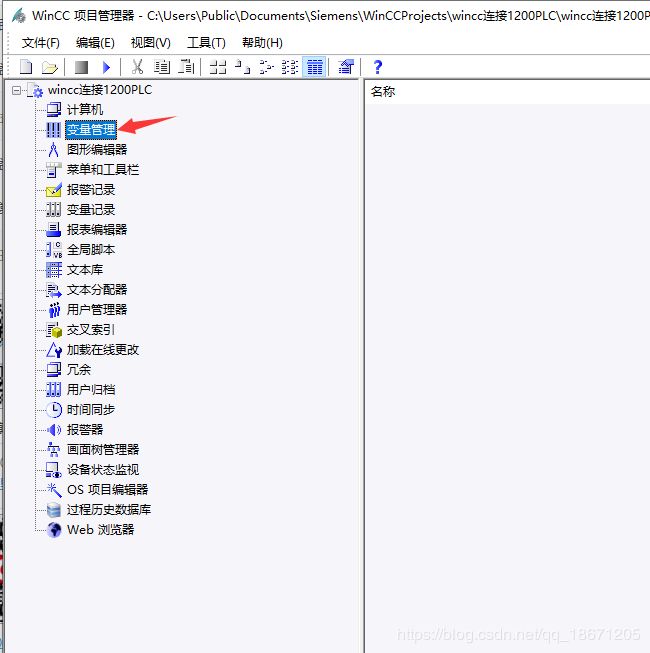Open the 工具(T) menu

[x=206, y=42]
